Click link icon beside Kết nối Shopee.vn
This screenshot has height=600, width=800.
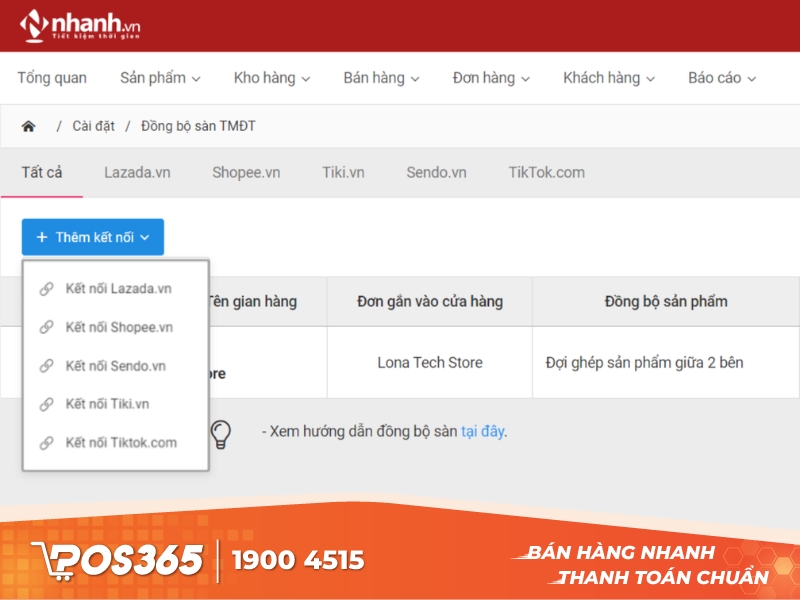coord(46,327)
